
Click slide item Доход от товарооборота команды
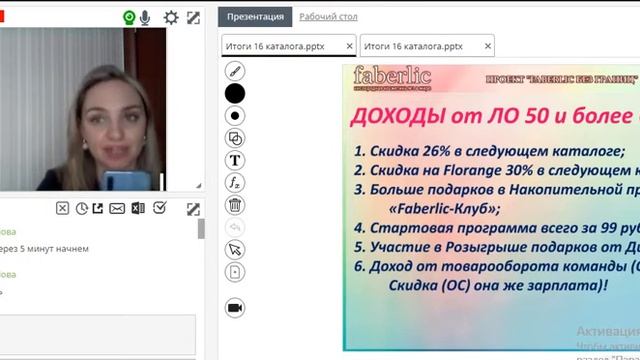pos(497,266)
